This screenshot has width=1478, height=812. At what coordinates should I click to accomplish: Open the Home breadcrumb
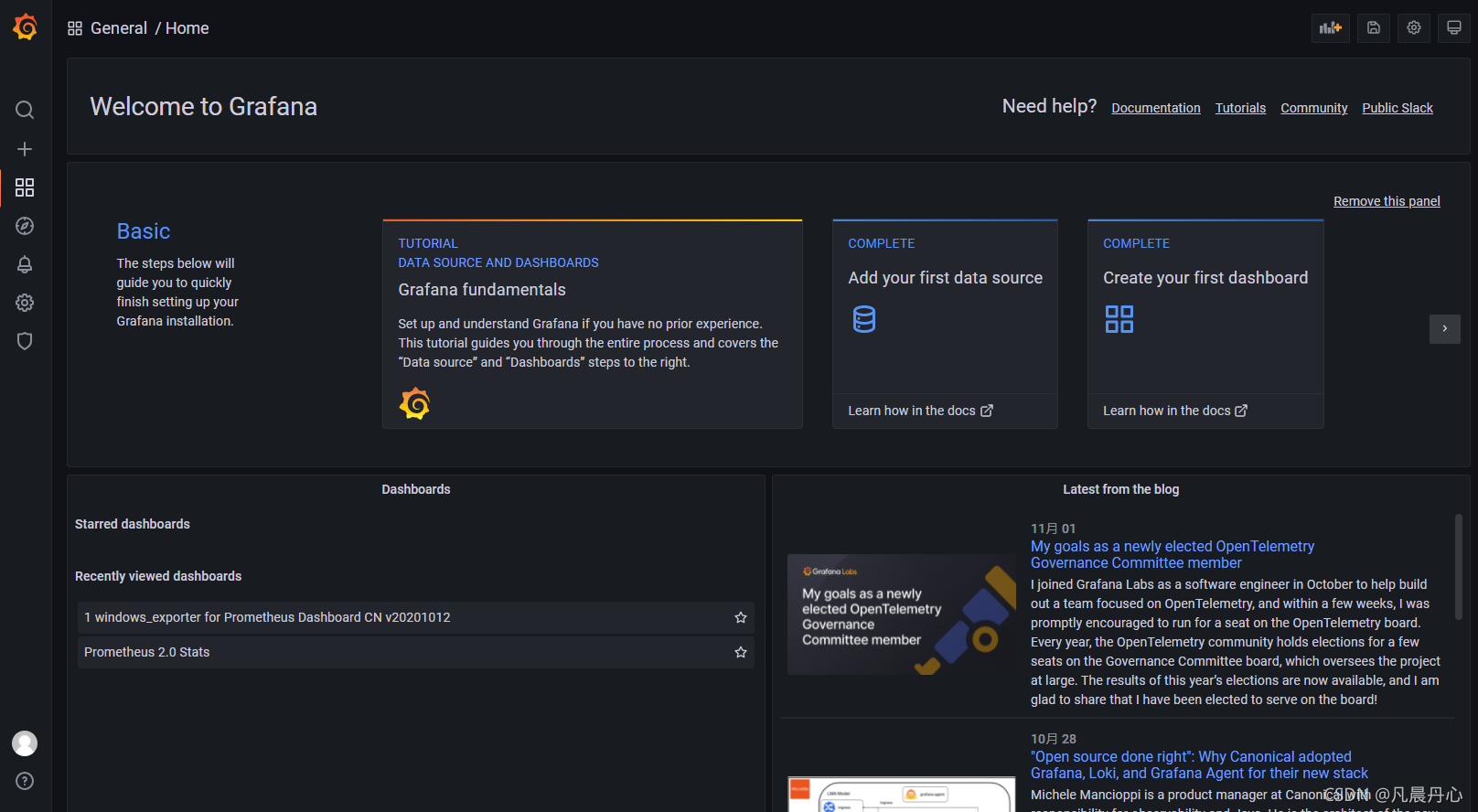click(x=187, y=28)
